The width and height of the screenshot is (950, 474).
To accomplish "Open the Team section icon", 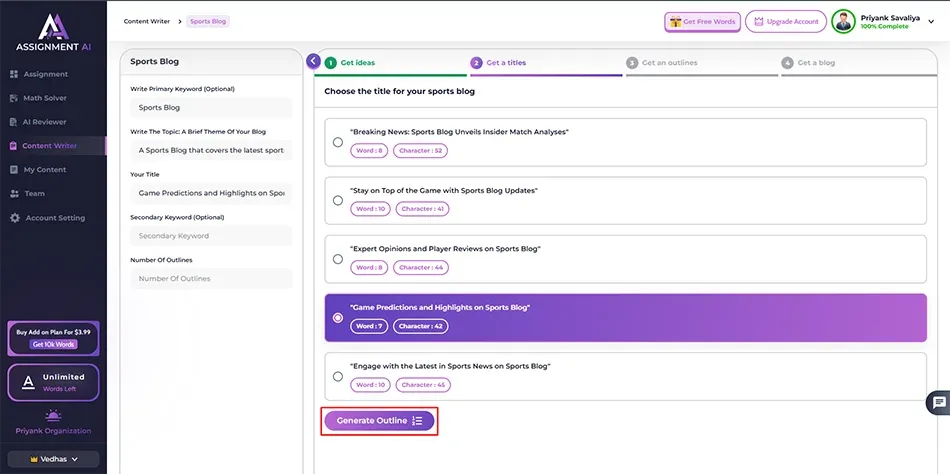I will [14, 194].
